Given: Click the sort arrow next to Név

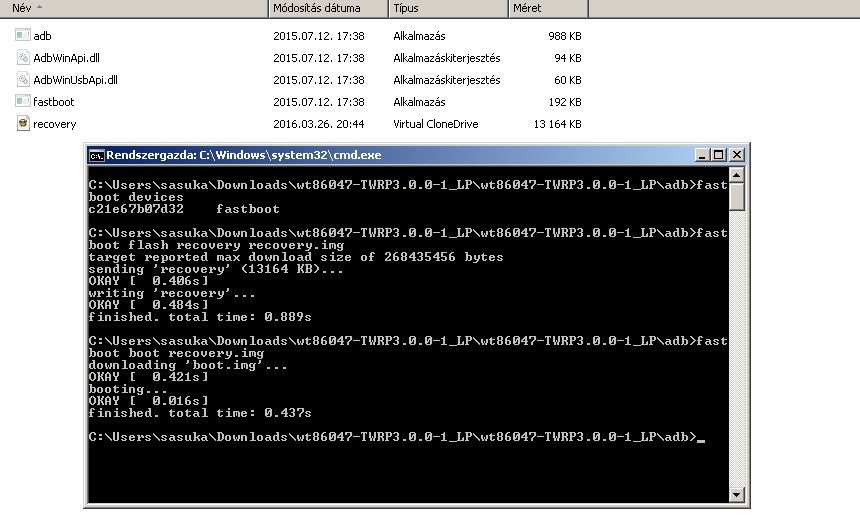Looking at the screenshot, I should [x=39, y=7].
